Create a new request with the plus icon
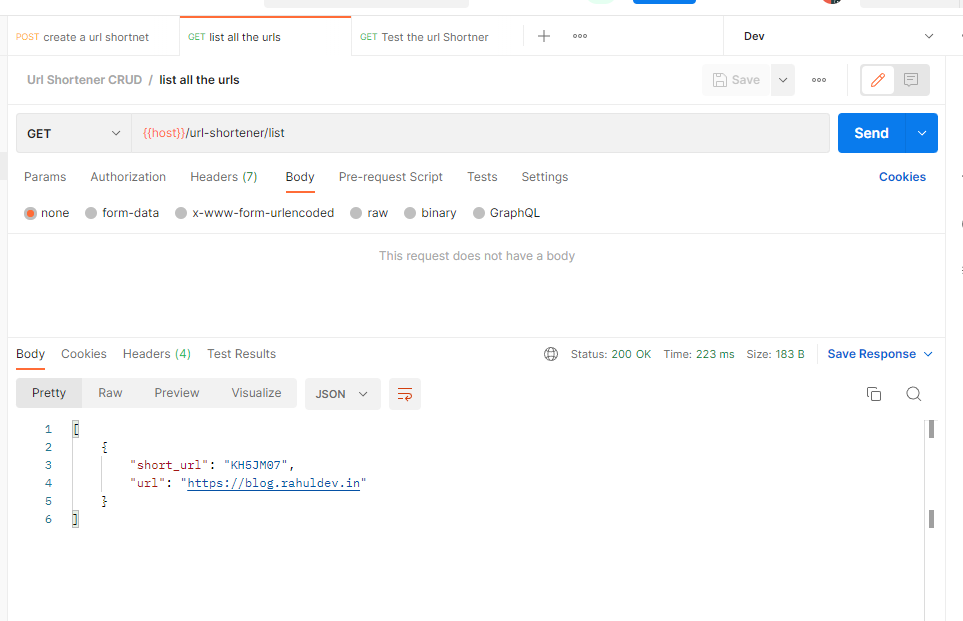This screenshot has height=621, width=963. tap(543, 35)
